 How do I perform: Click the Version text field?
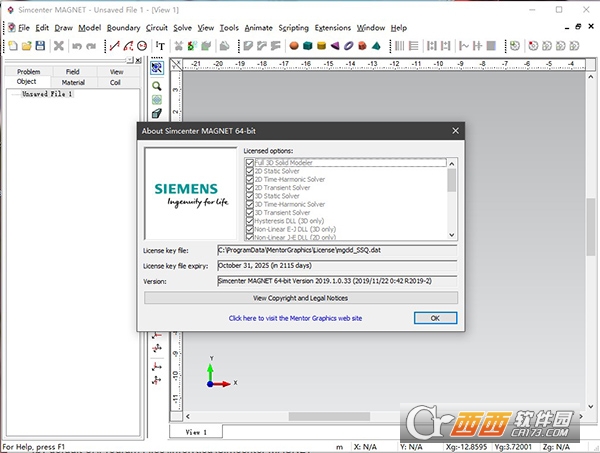[337, 281]
